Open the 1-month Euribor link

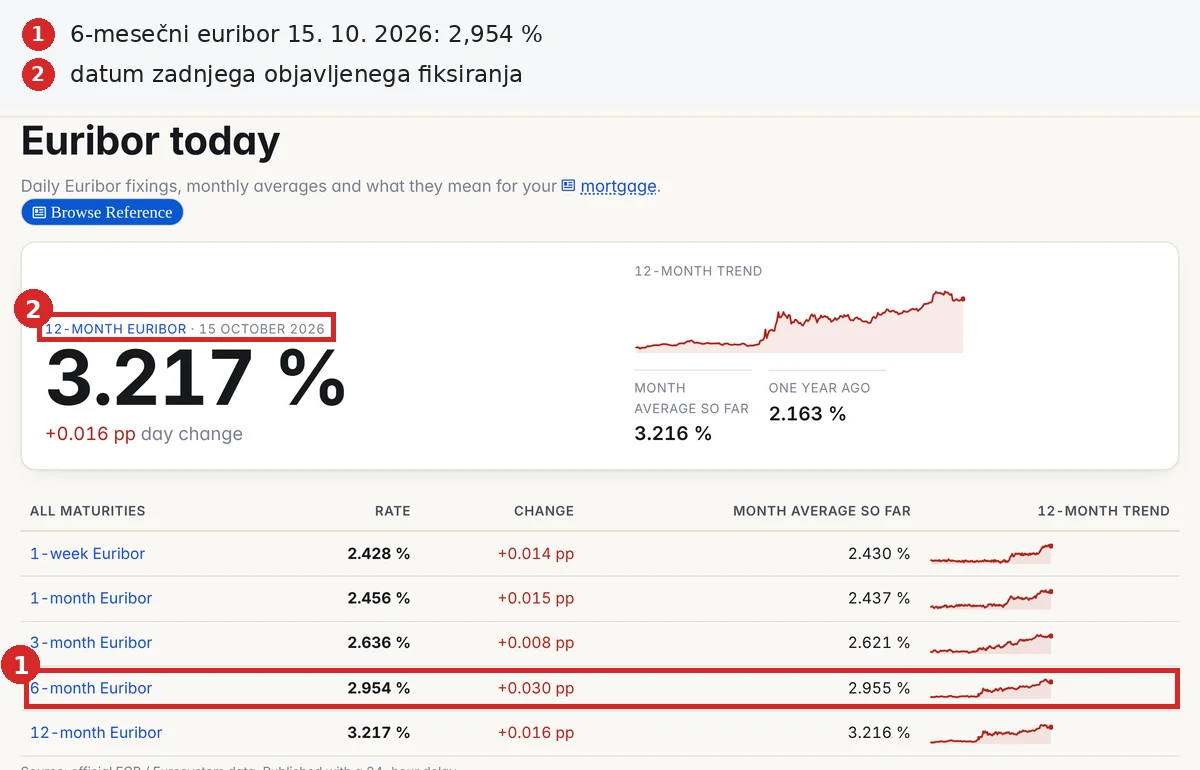tap(91, 598)
